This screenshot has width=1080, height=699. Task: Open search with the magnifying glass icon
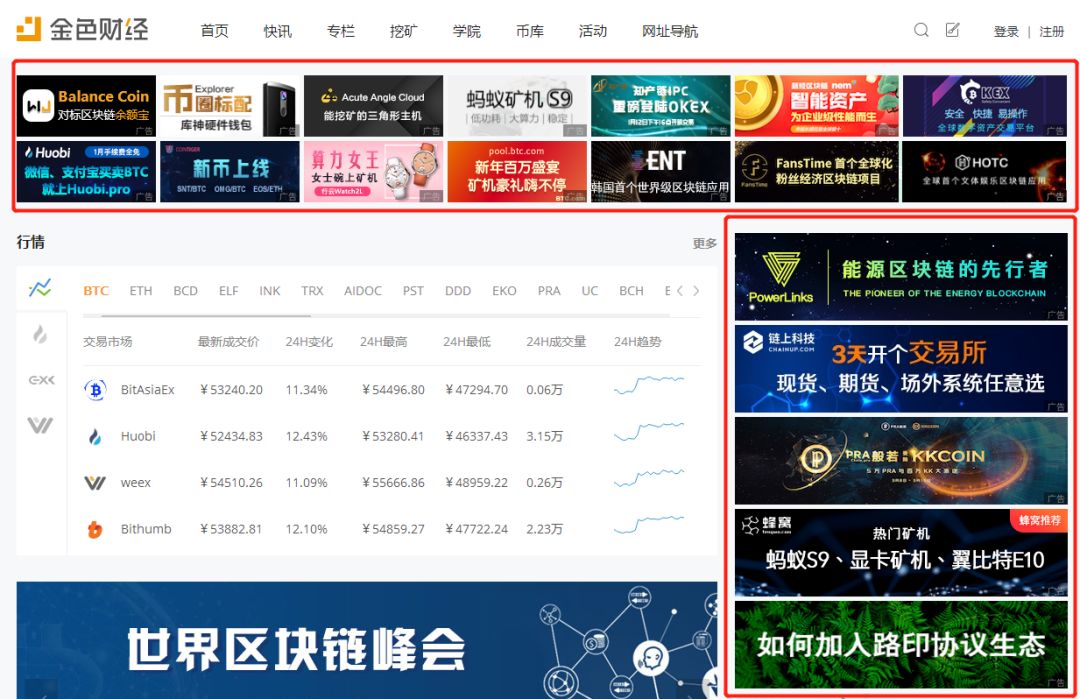pyautogui.click(x=921, y=31)
